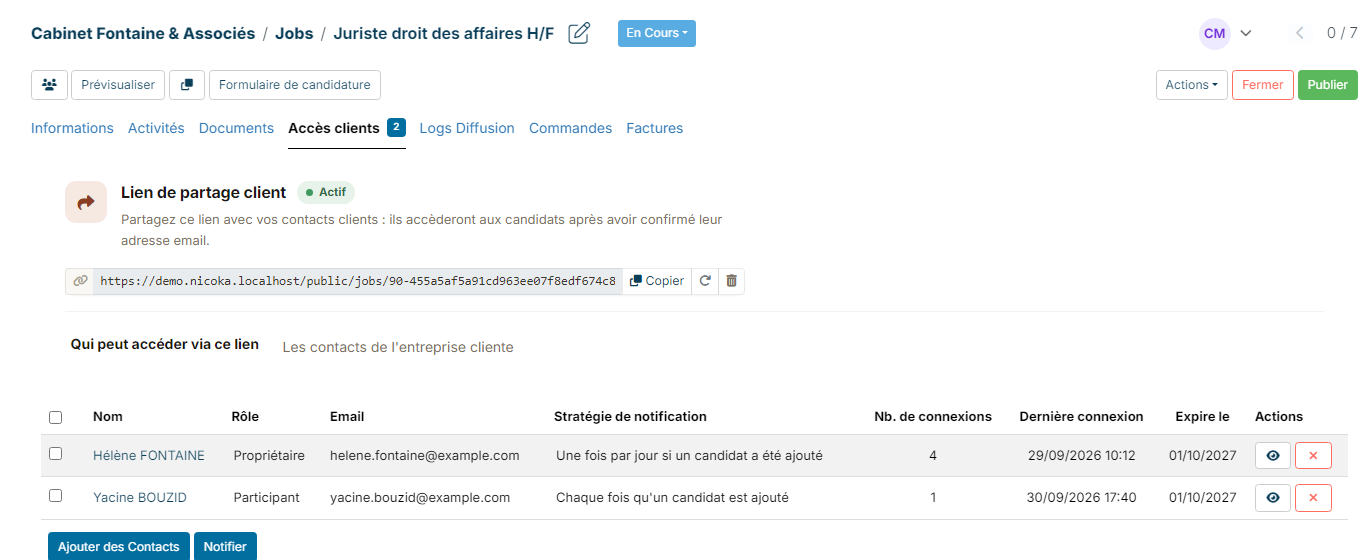Remove Yacine BOUZID access with red X
The image size is (1372, 560).
(x=1313, y=498)
